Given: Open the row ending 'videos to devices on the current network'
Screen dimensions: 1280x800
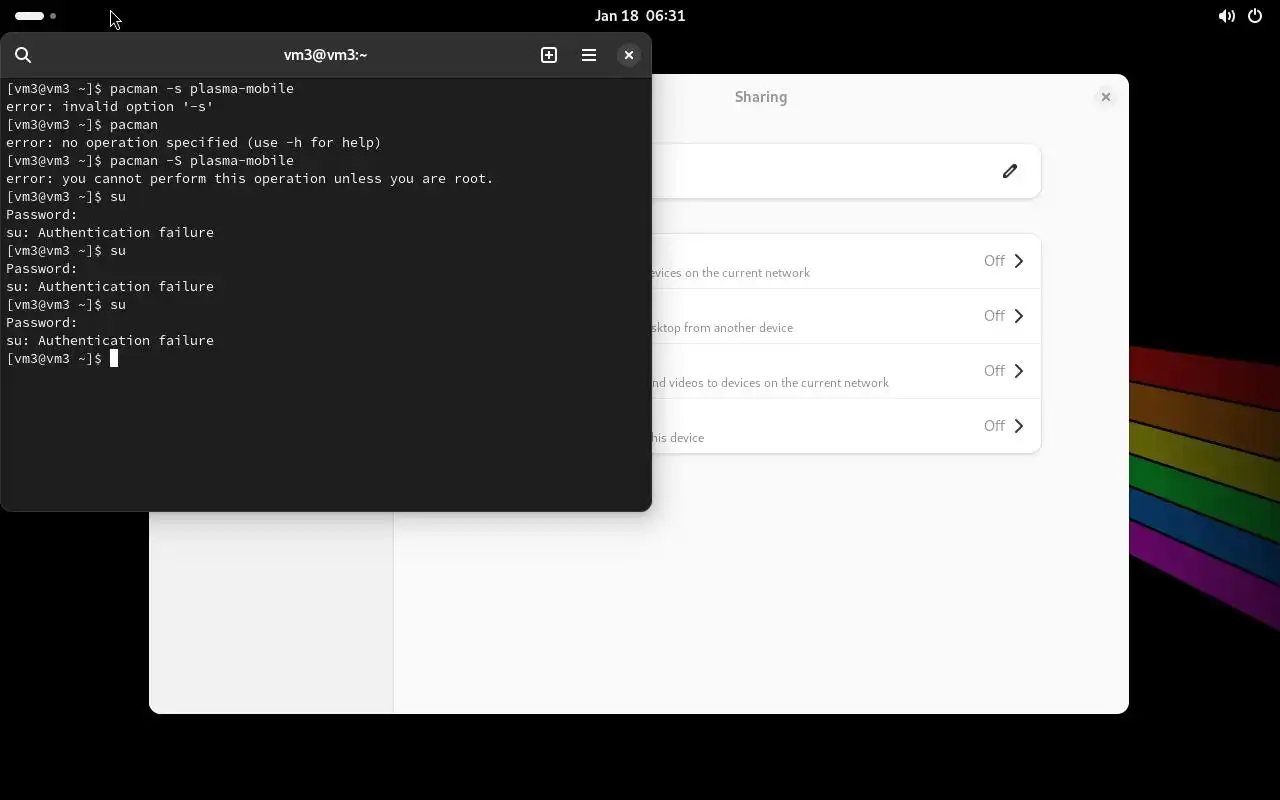Looking at the screenshot, I should (846, 371).
